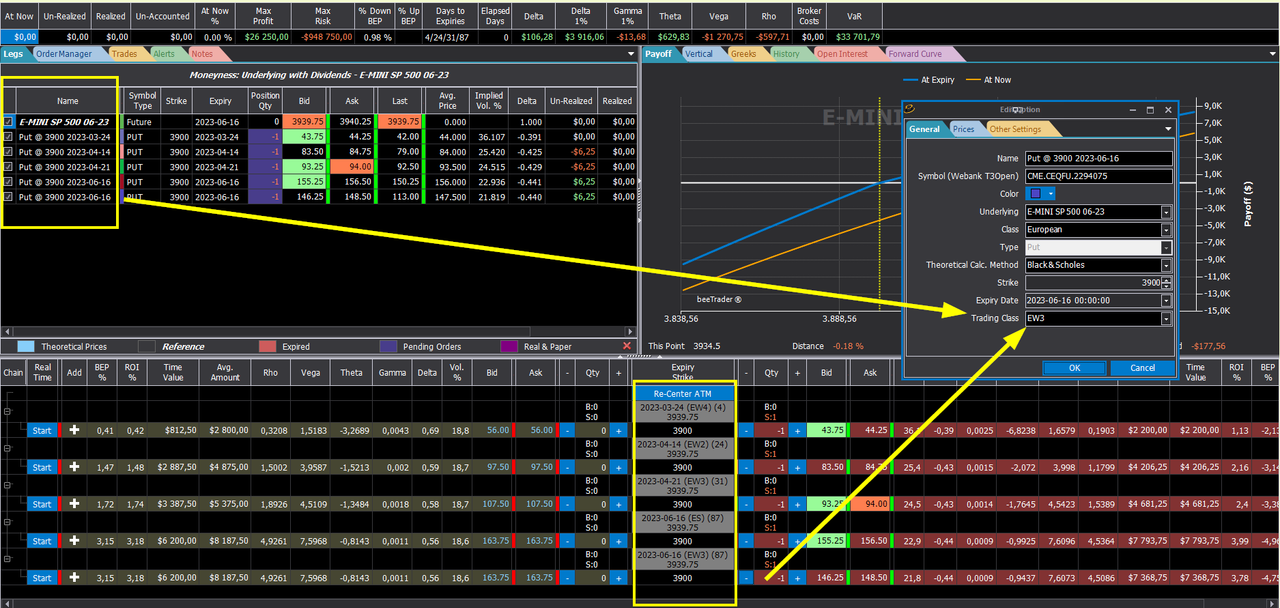Screen dimensions: 1280x608
Task: Click the Legs table scrollbar right arrow
Action: 631,331
